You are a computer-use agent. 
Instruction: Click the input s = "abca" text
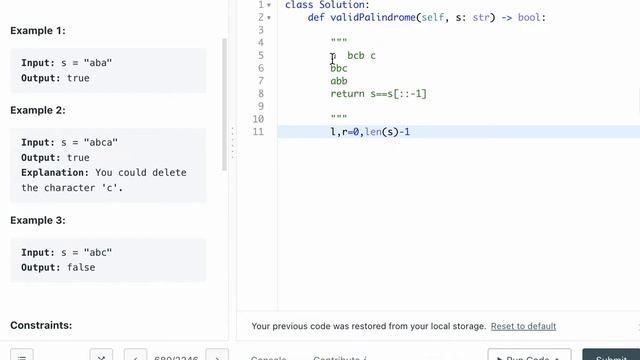tap(69, 142)
